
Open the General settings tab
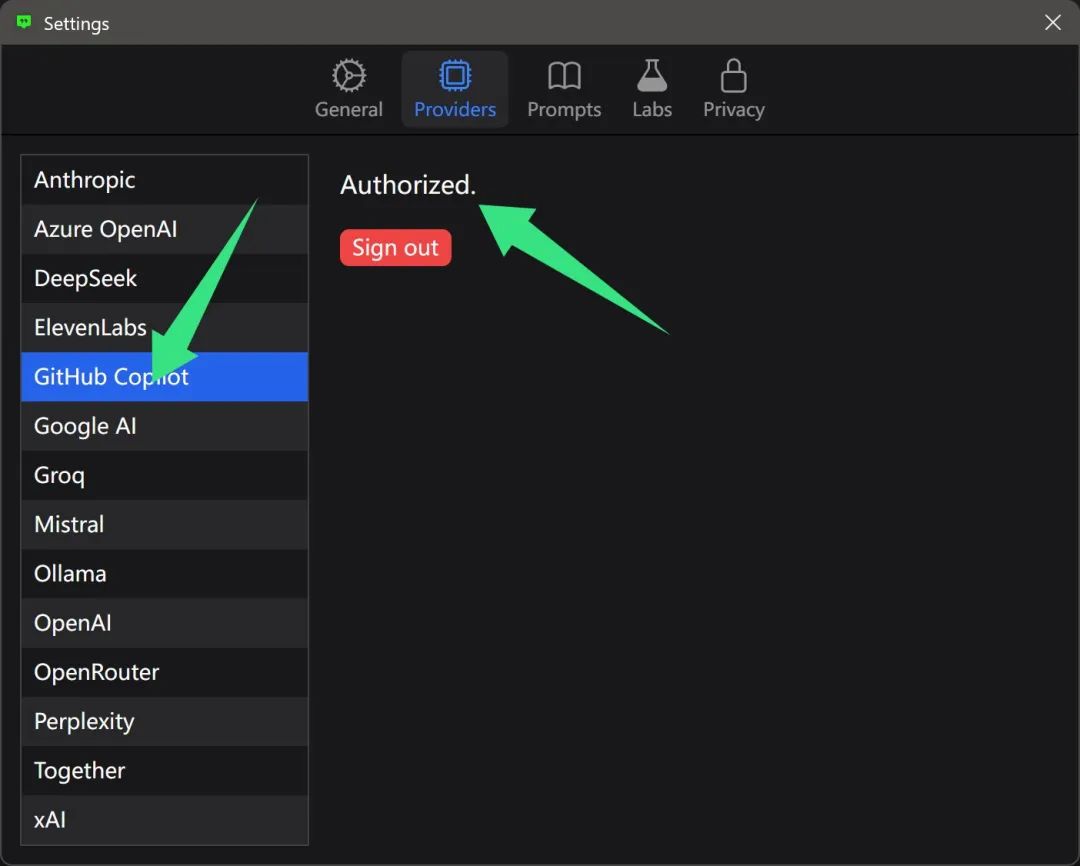(x=349, y=90)
